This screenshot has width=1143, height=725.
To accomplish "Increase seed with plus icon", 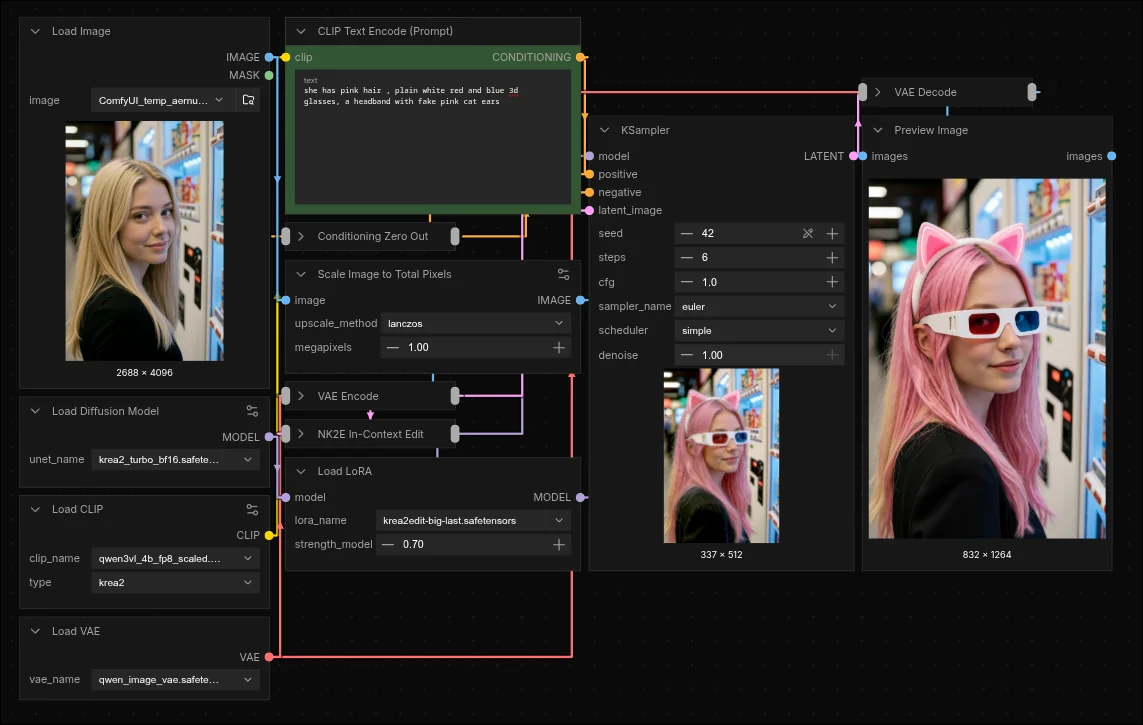I will point(832,233).
